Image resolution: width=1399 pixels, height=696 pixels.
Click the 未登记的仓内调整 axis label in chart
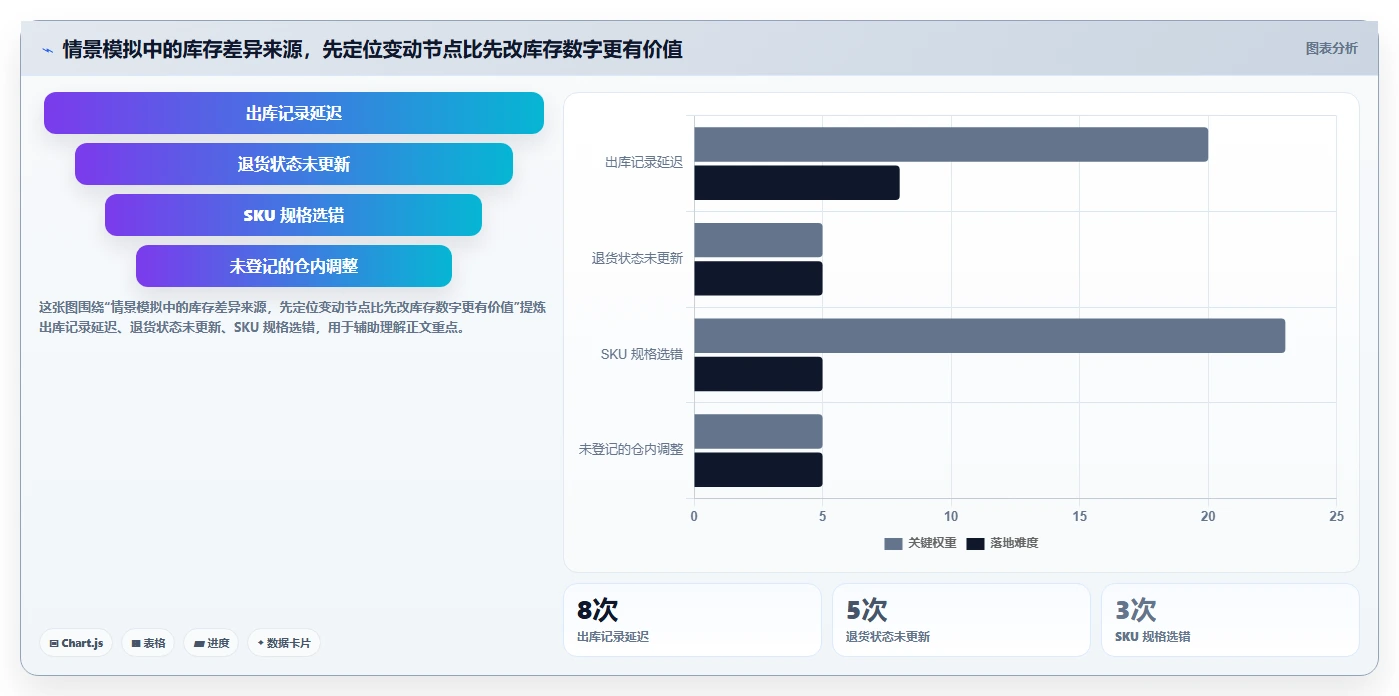pos(631,450)
